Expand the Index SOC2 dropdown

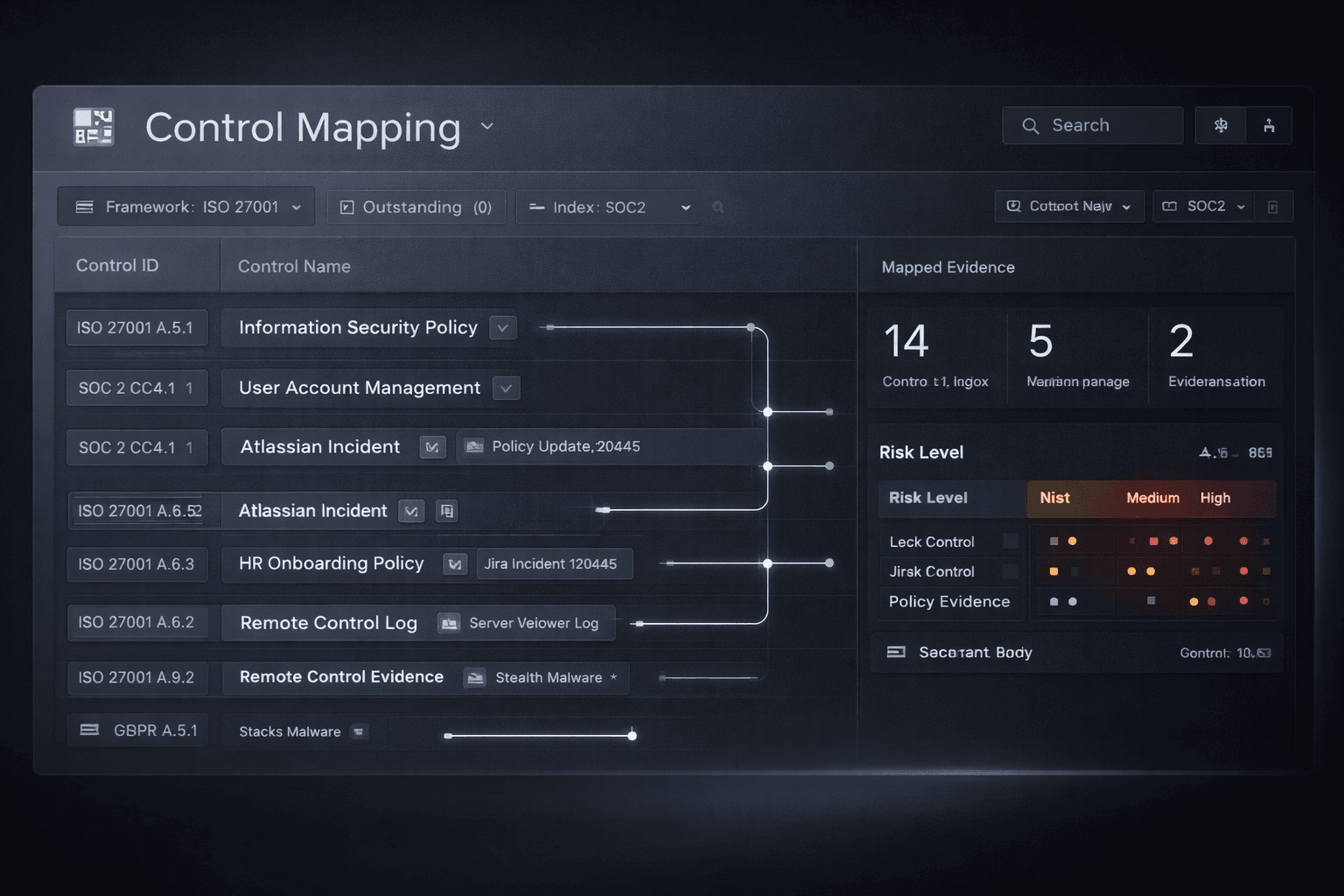607,206
